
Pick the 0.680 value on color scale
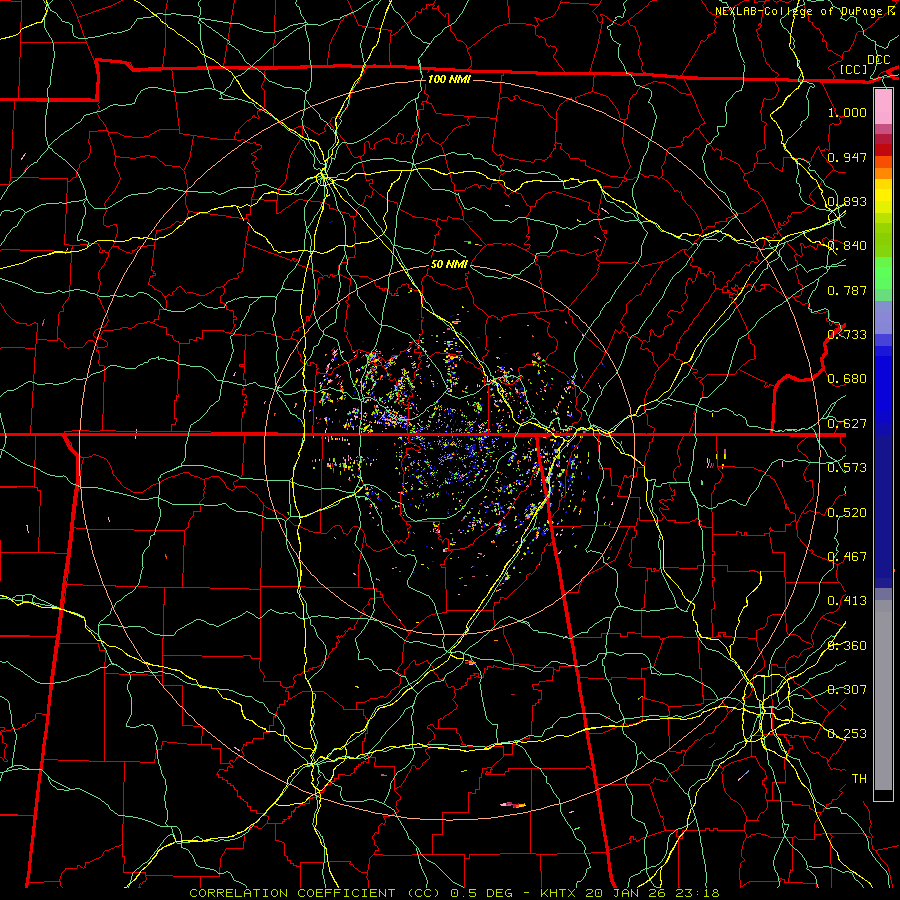pos(847,379)
